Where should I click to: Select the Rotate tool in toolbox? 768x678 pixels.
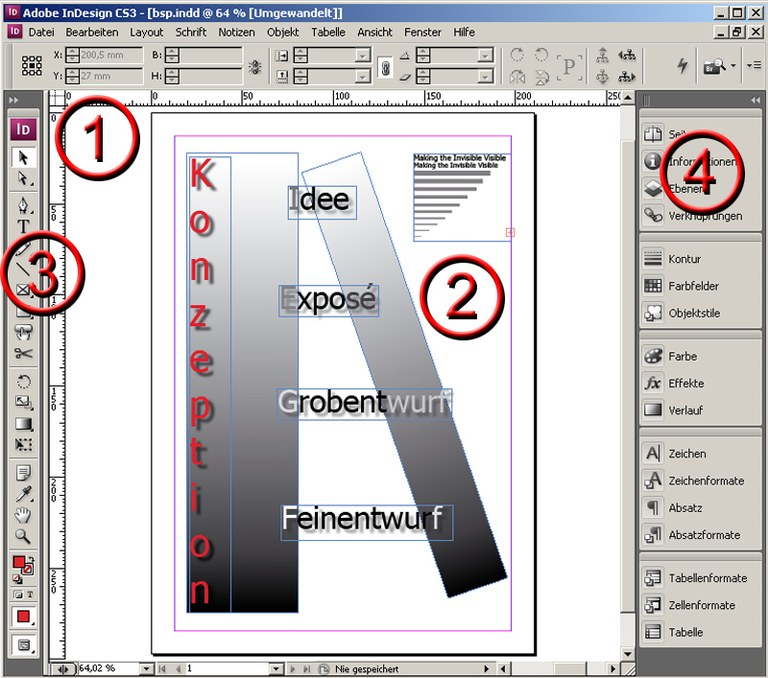pyautogui.click(x=23, y=381)
